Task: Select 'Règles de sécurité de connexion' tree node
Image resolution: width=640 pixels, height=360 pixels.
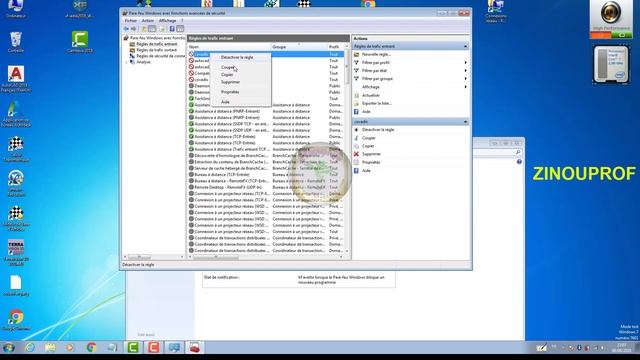Action: point(160,56)
